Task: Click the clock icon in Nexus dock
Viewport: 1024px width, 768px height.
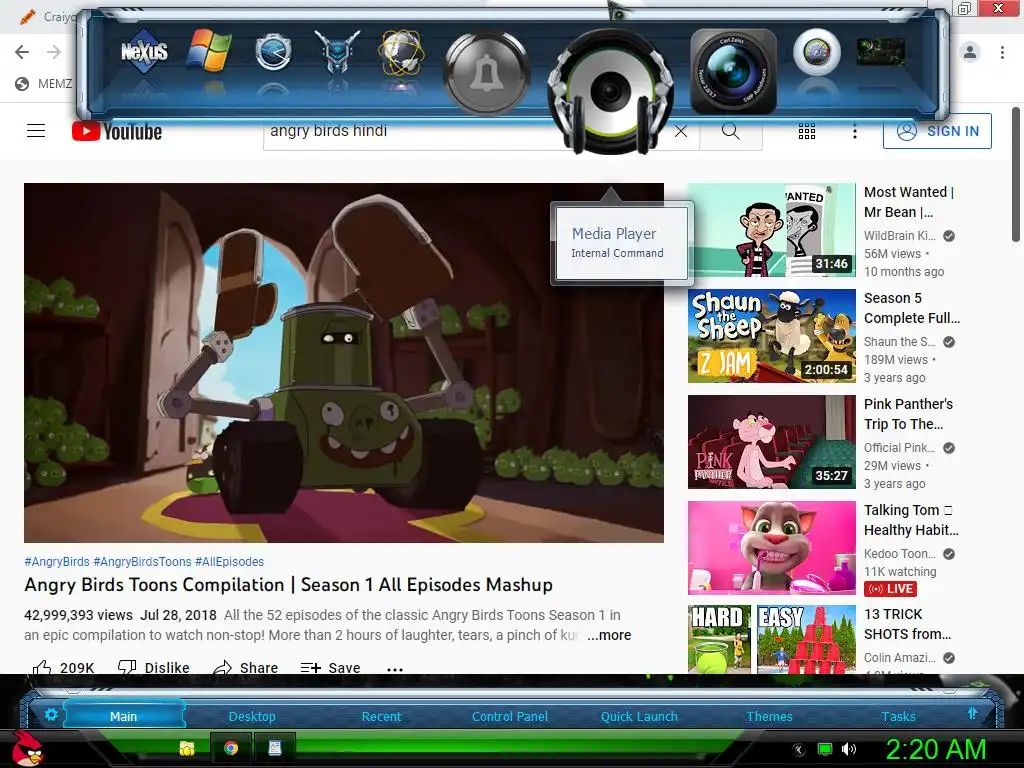Action: pyautogui.click(x=273, y=52)
